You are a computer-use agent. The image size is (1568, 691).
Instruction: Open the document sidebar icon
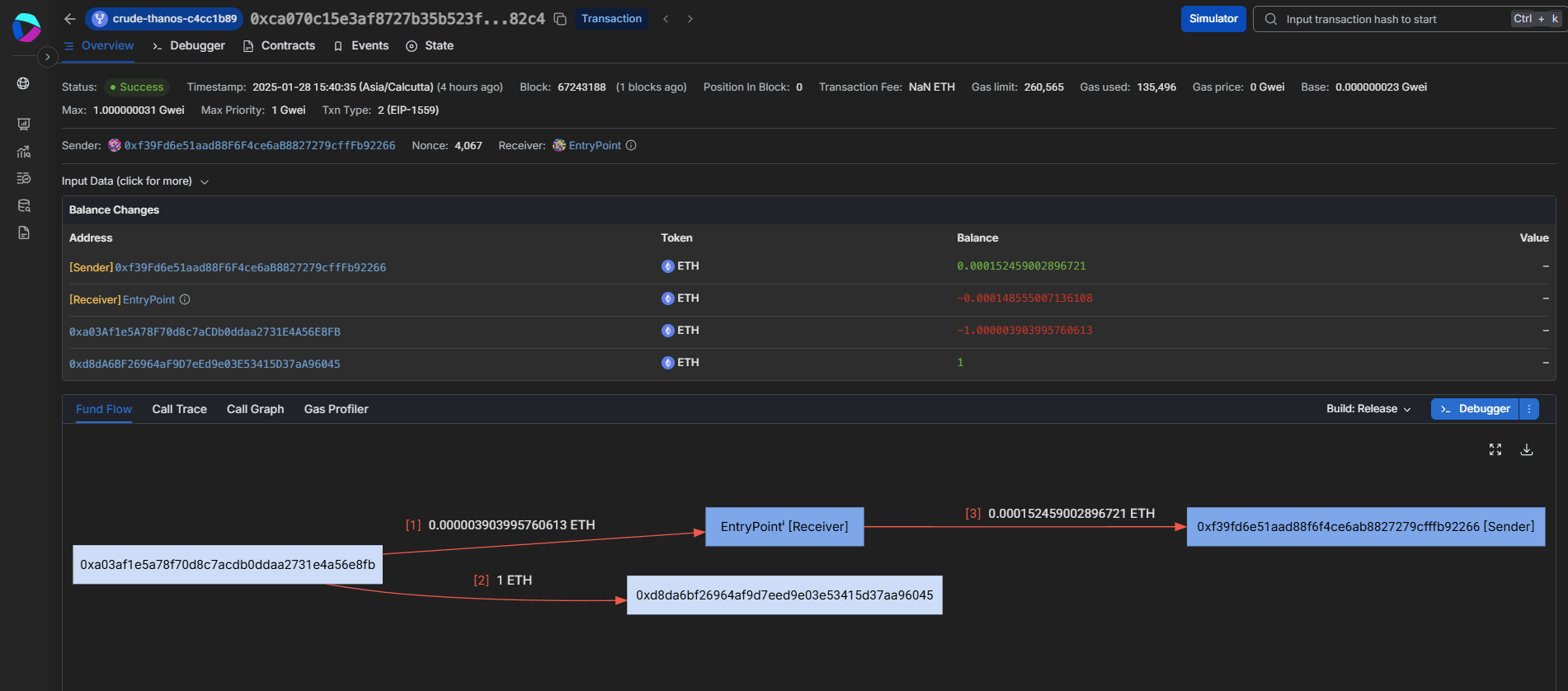[x=23, y=233]
